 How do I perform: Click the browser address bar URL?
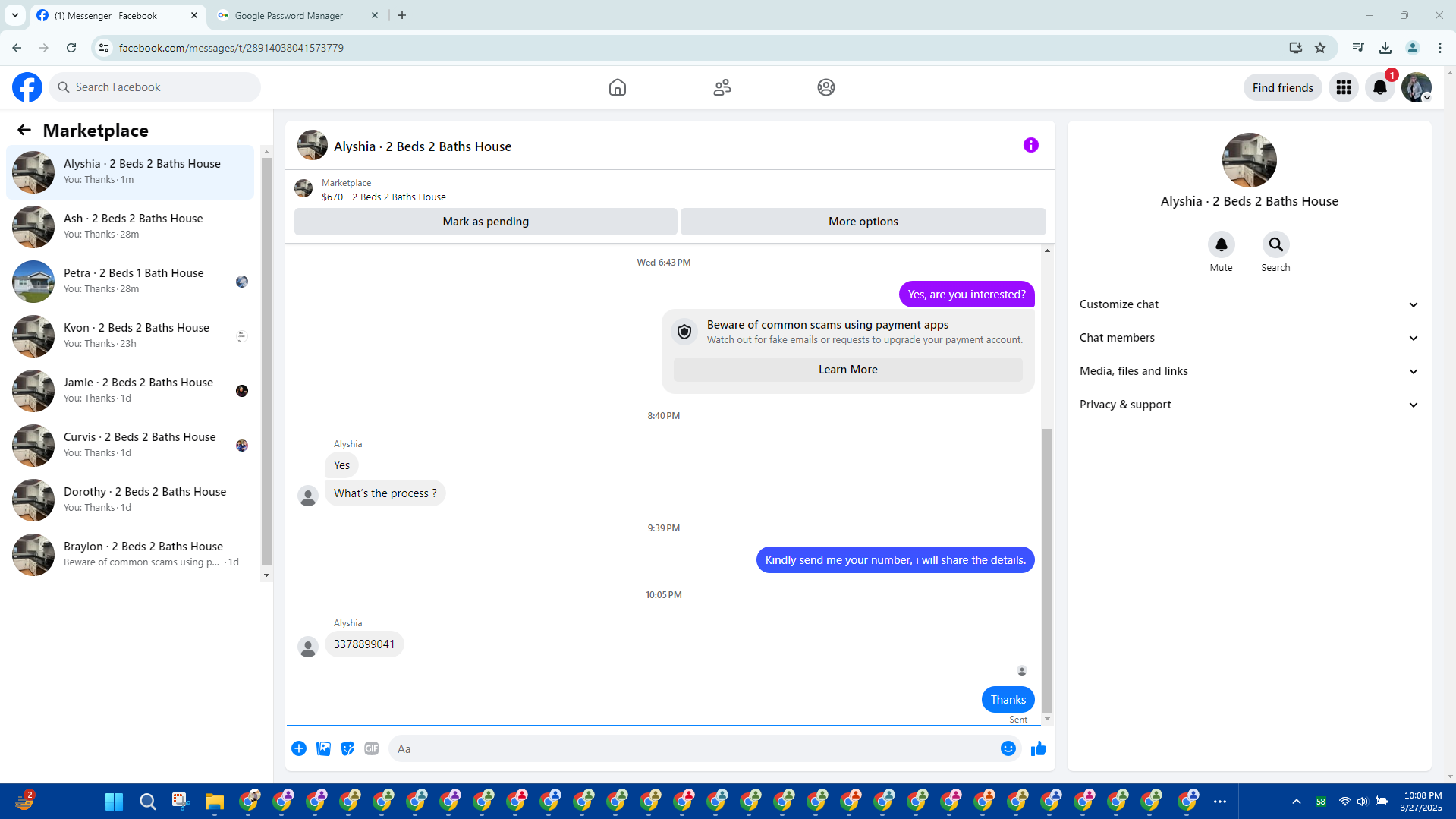[x=231, y=48]
